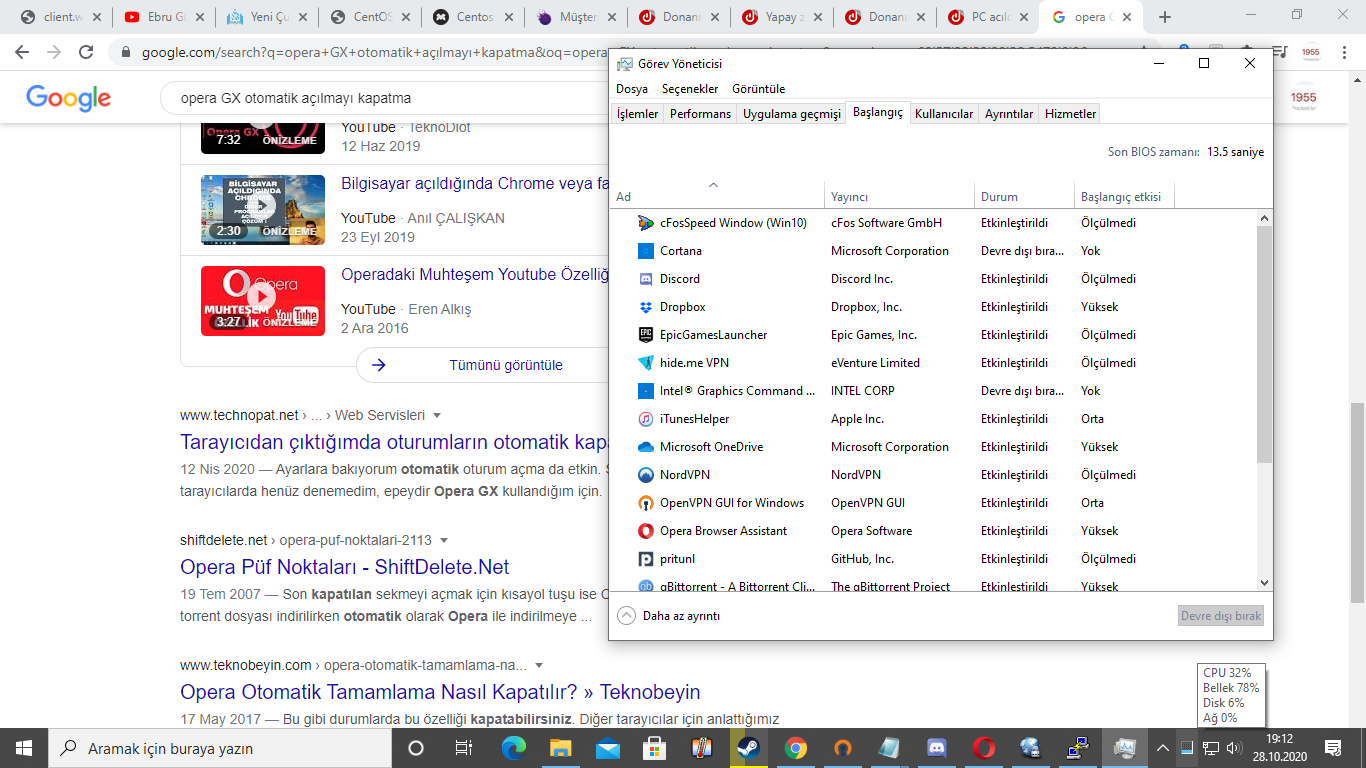Viewport: 1366px width, 768px height.
Task: Select Intel Graphics Command icon
Action: (646, 391)
